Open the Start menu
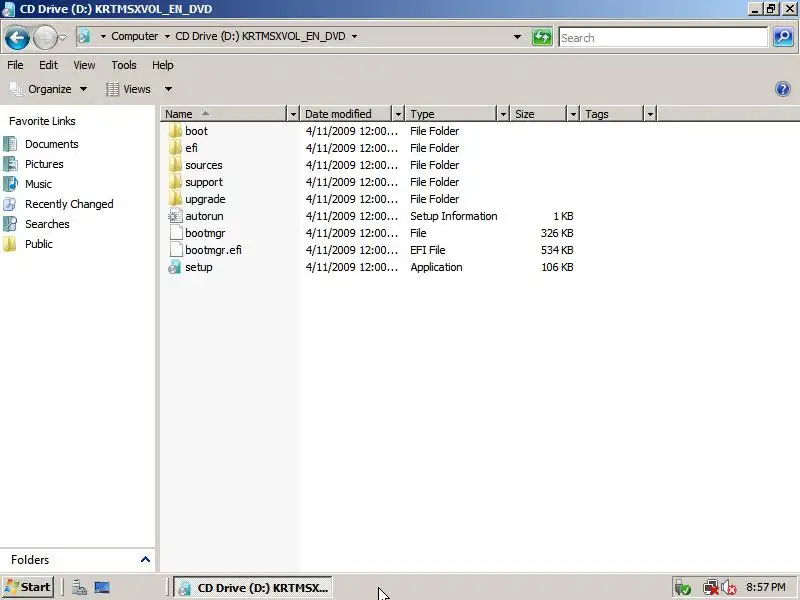The image size is (800, 600). coord(28,587)
